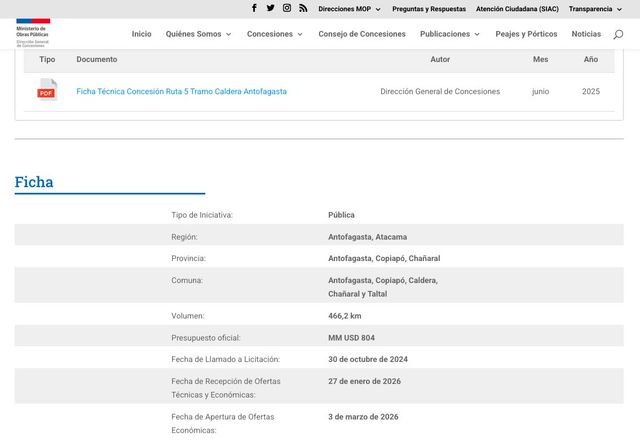Click the Ministerio de Obras Públicas logo
The image size is (640, 442).
pos(33,33)
